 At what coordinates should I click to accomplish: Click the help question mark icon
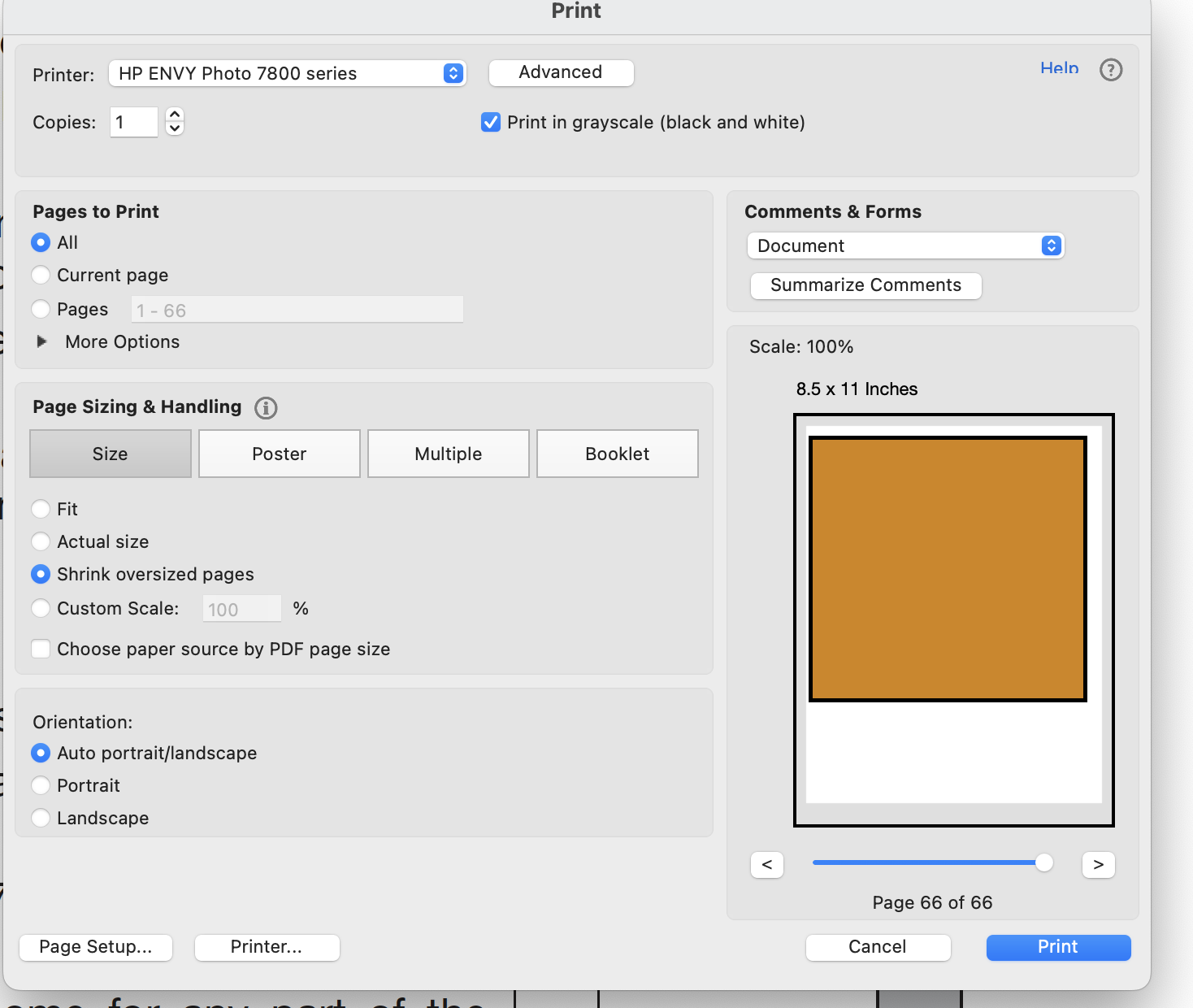click(x=1110, y=70)
